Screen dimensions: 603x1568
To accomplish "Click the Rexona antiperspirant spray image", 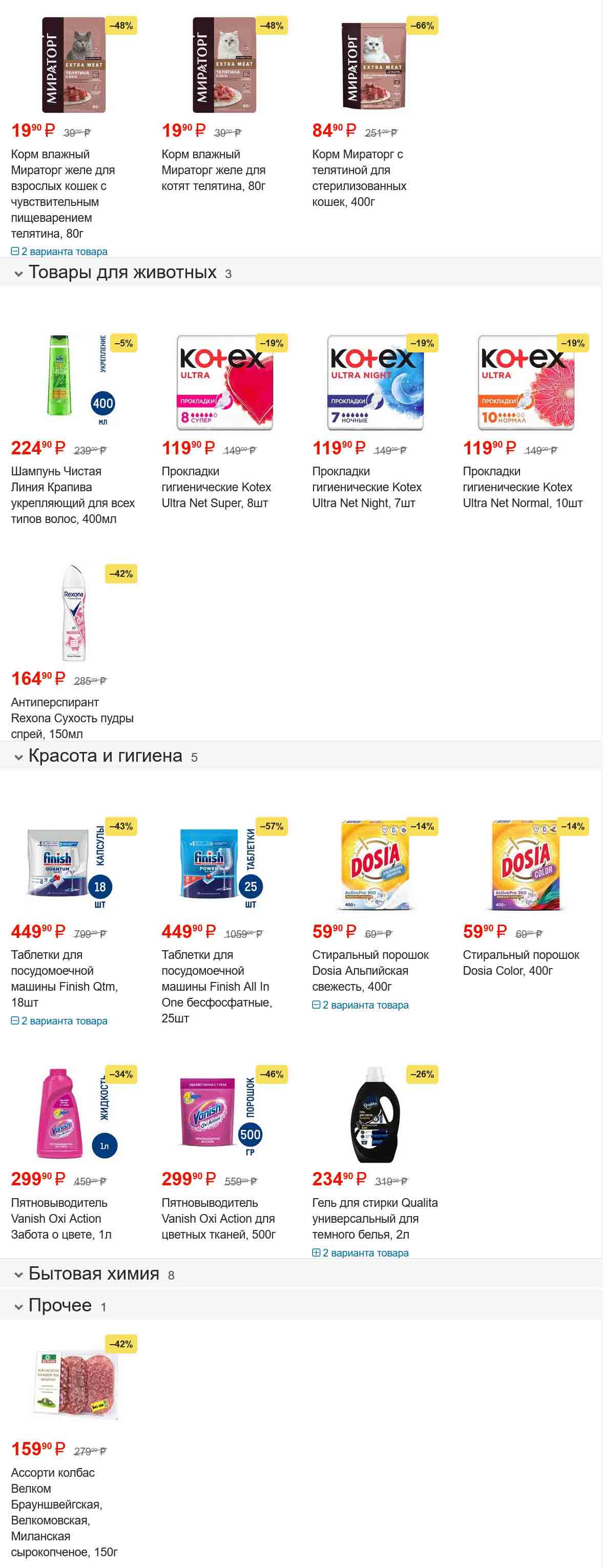I will click(x=74, y=612).
